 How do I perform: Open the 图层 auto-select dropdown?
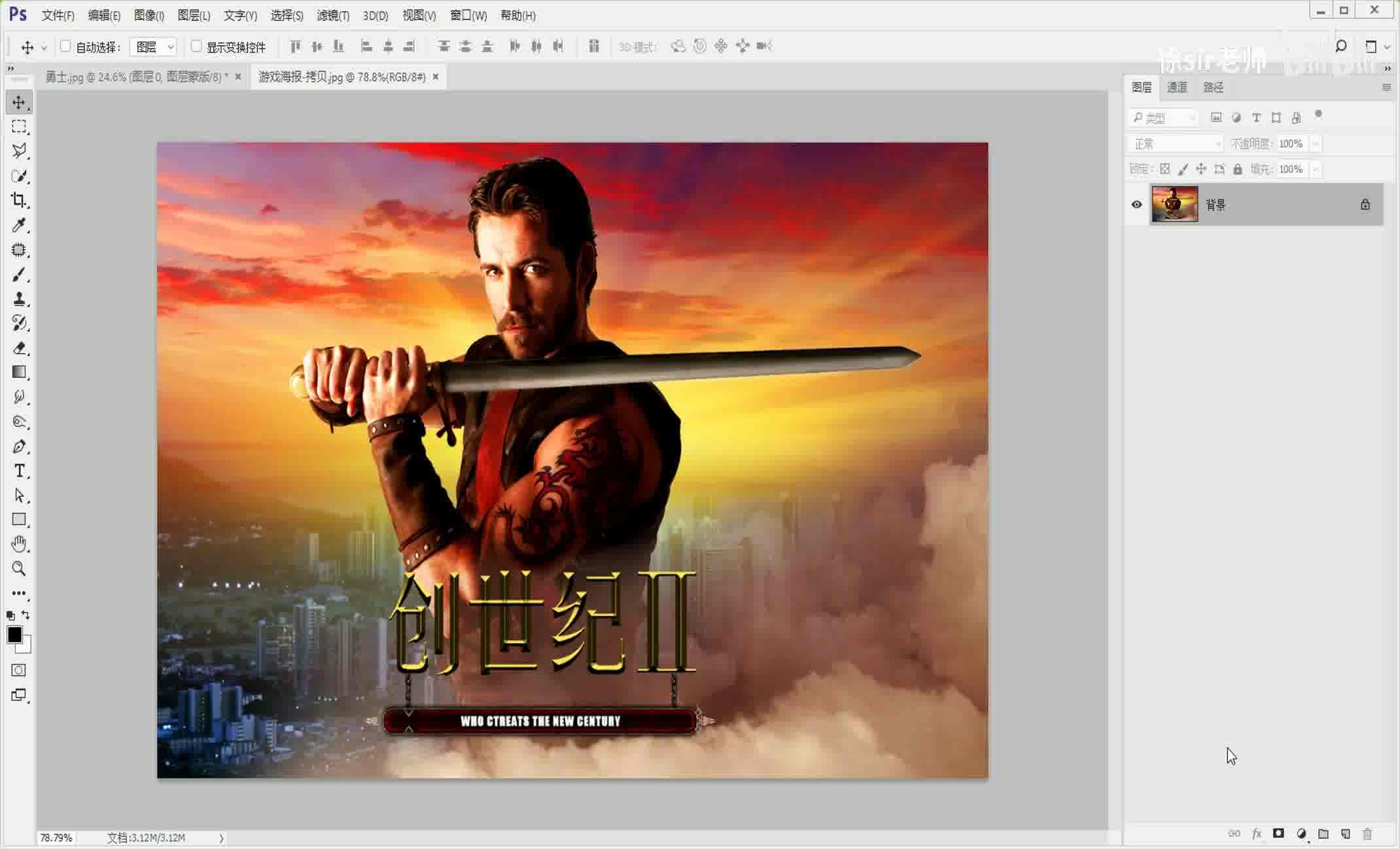[154, 47]
